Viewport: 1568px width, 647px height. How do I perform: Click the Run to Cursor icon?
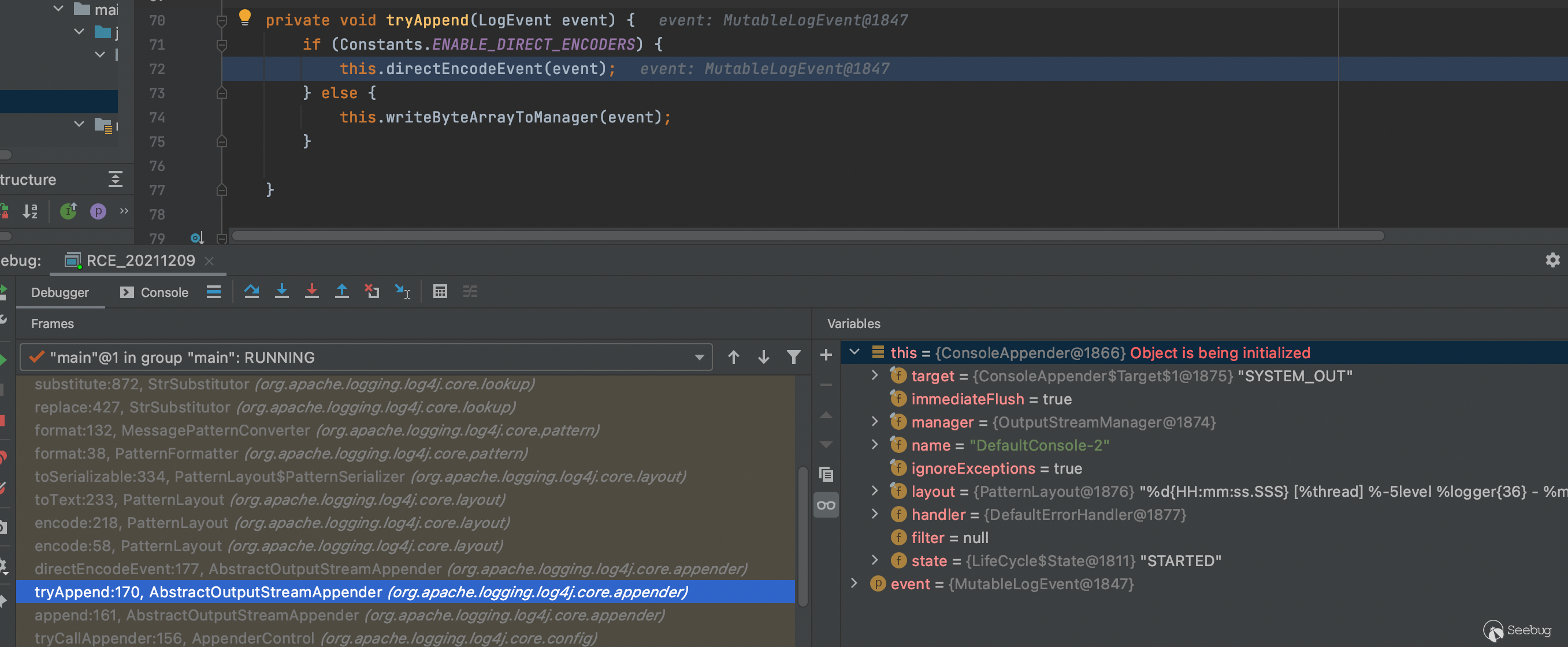[402, 292]
